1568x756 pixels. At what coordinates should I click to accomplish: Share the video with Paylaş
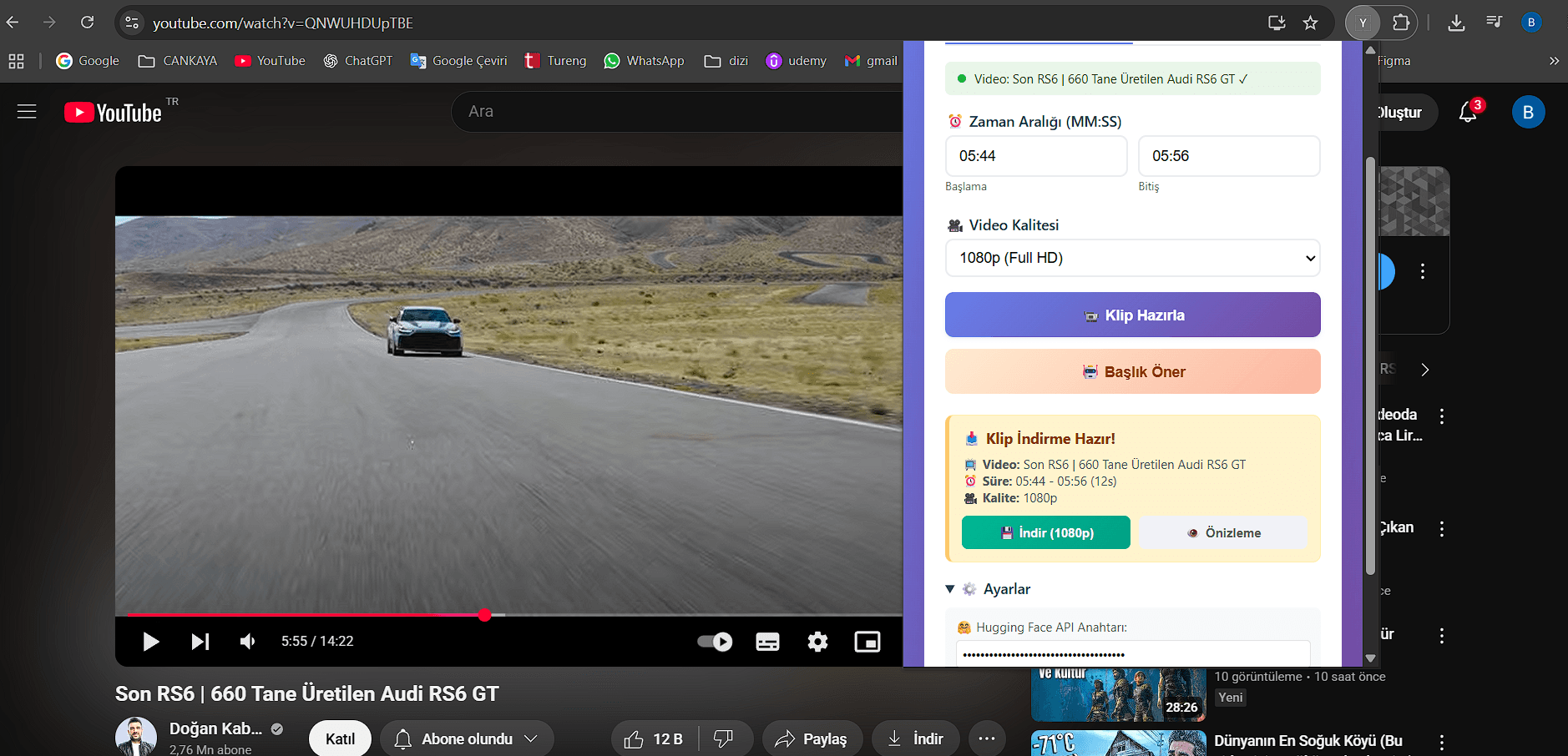tap(812, 739)
